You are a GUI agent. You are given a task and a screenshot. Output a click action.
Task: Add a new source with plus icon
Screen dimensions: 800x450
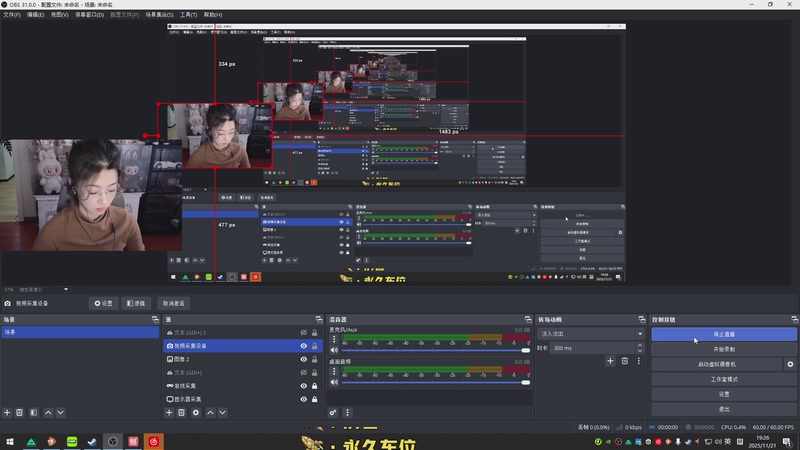[169, 412]
